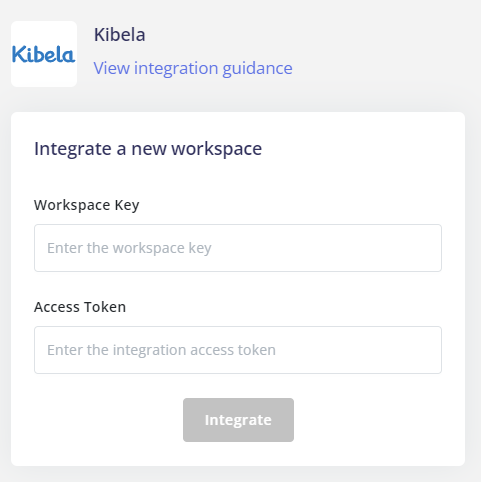Image resolution: width=481 pixels, height=482 pixels.
Task: Click the white logo tile beside Kibela
Action: pos(44,54)
